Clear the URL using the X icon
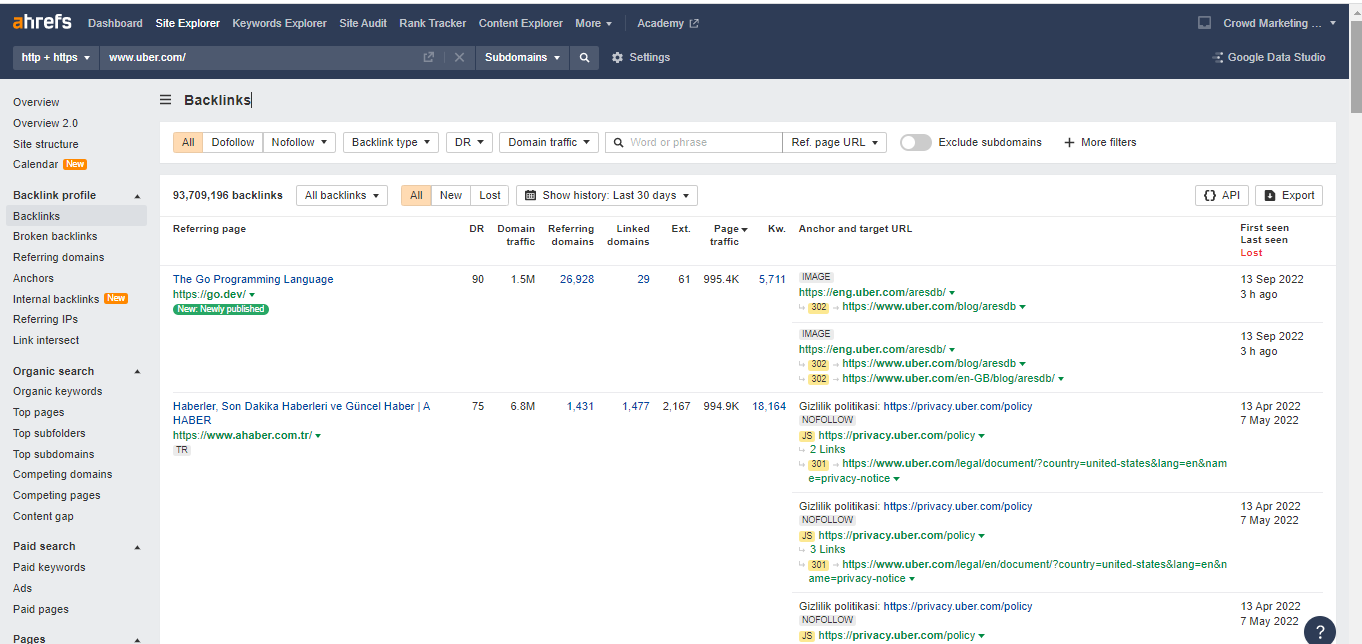This screenshot has height=644, width=1362. coord(459,57)
